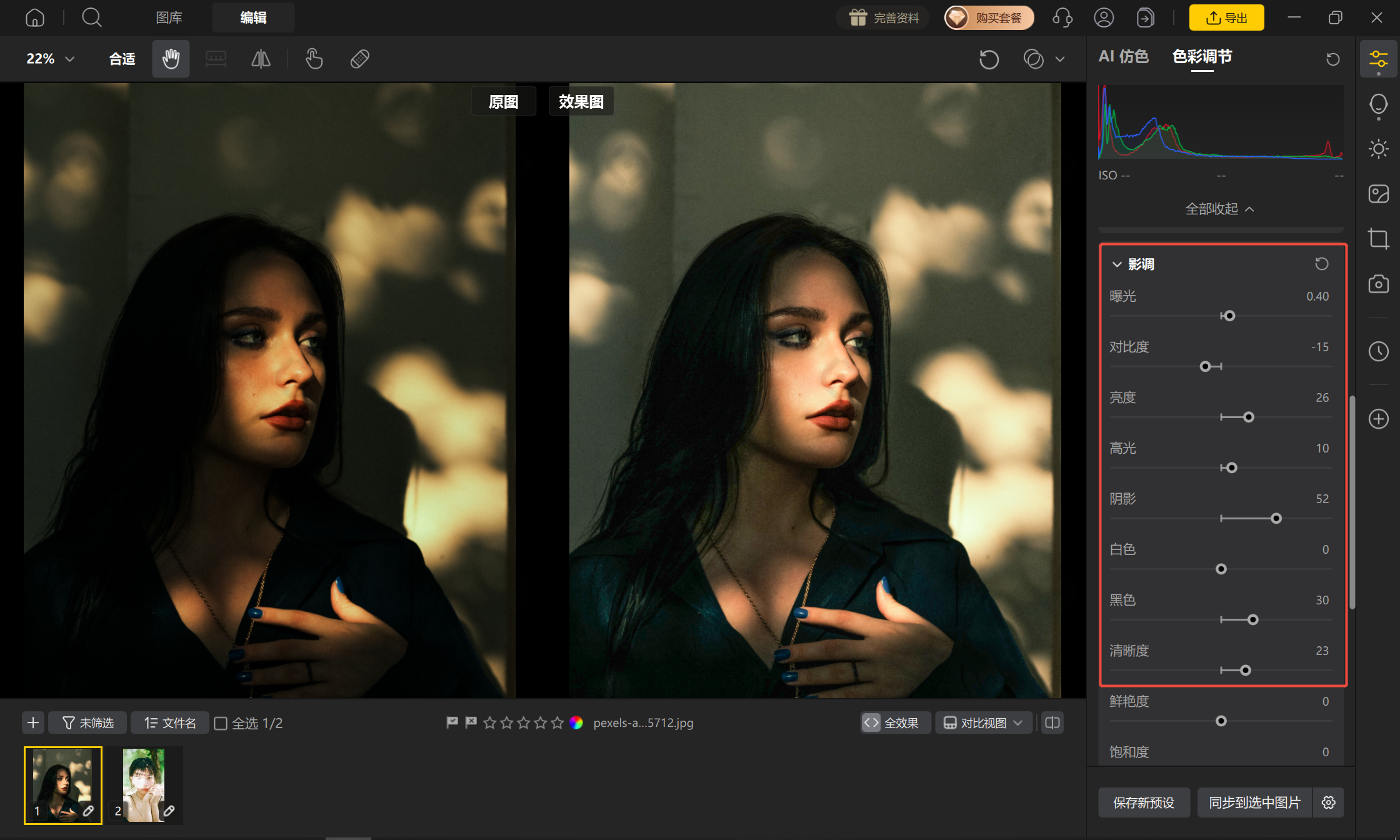Viewport: 1400px width, 840px height.
Task: Click the flip mirror tool icon
Action: 261,59
